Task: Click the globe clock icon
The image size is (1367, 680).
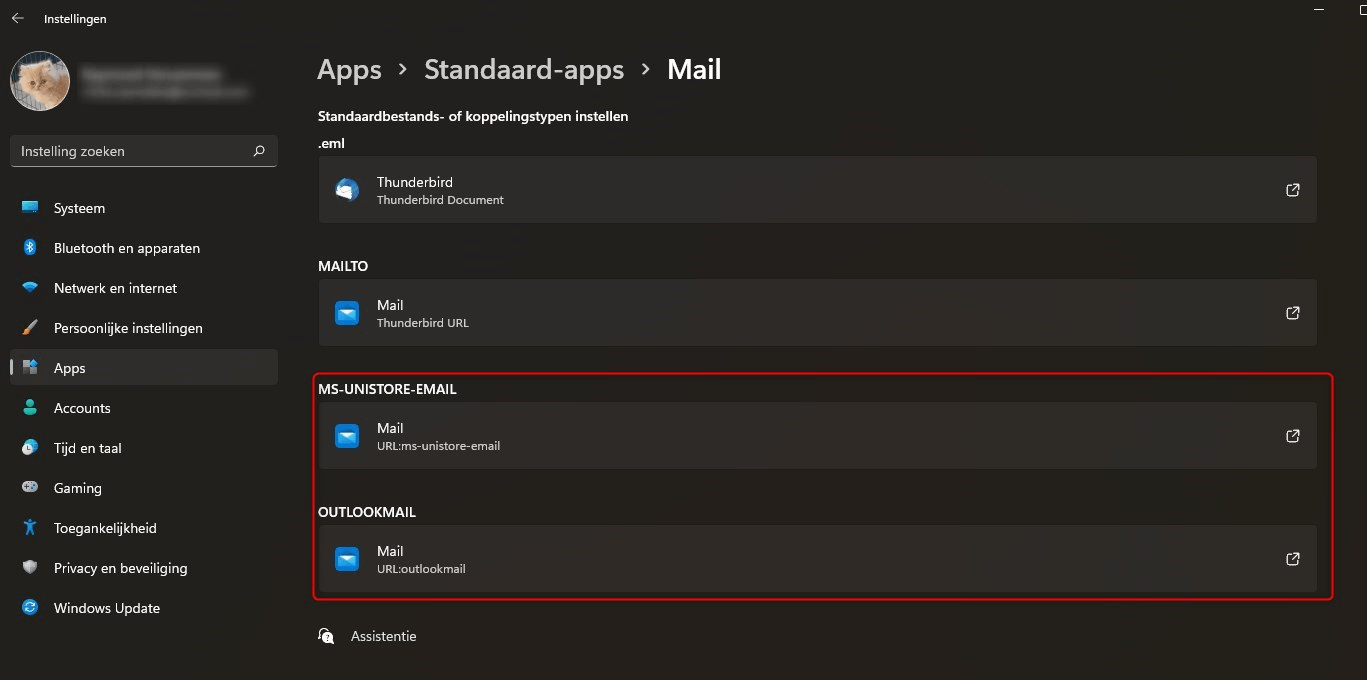Action: pos(30,448)
